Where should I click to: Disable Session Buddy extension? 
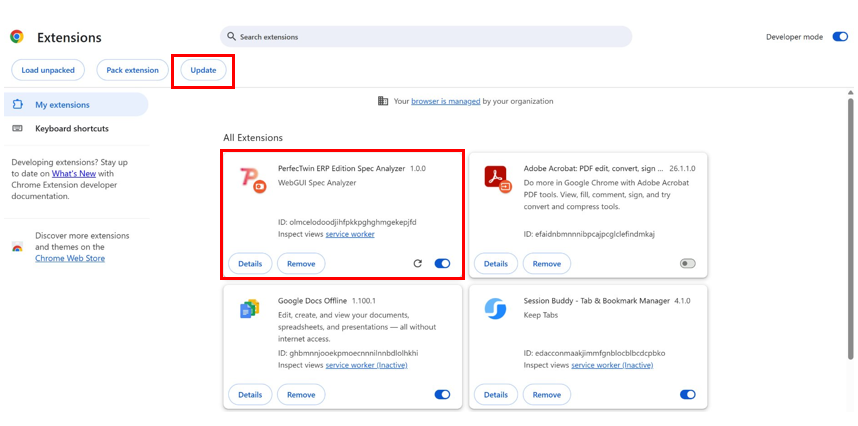click(x=688, y=394)
